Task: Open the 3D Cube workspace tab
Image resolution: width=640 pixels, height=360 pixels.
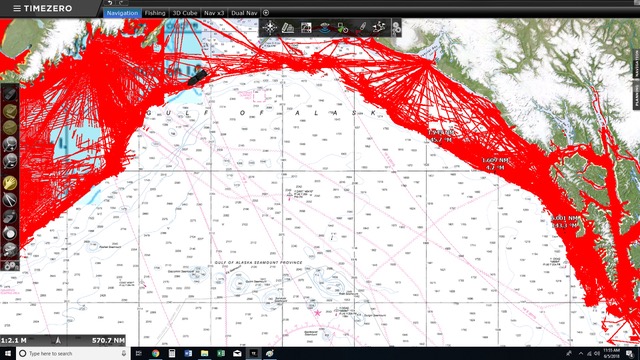Action: click(184, 13)
